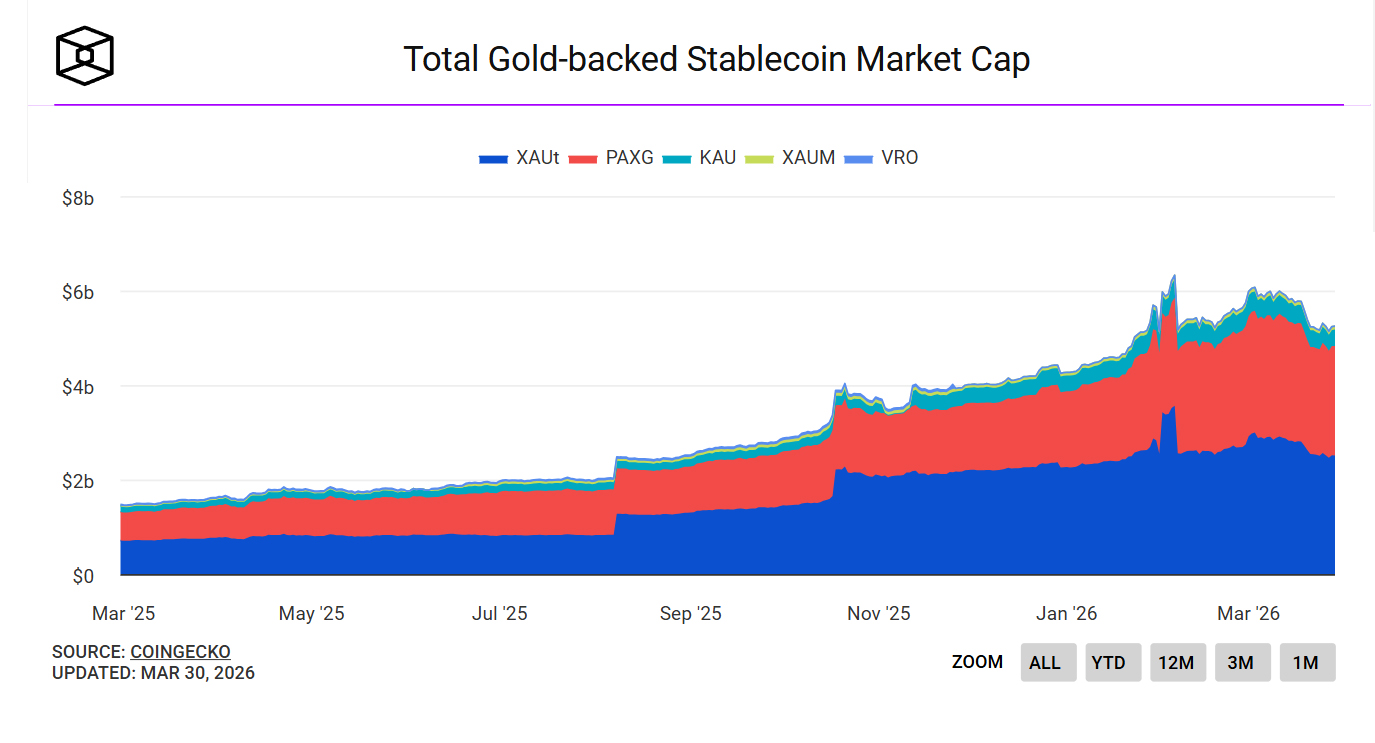Toggle visibility of the KAU series
The height and width of the screenshot is (743, 1375).
(720, 157)
